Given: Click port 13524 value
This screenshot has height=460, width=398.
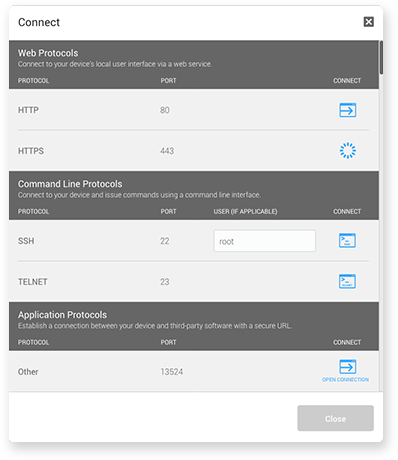Looking at the screenshot, I should tap(171, 372).
